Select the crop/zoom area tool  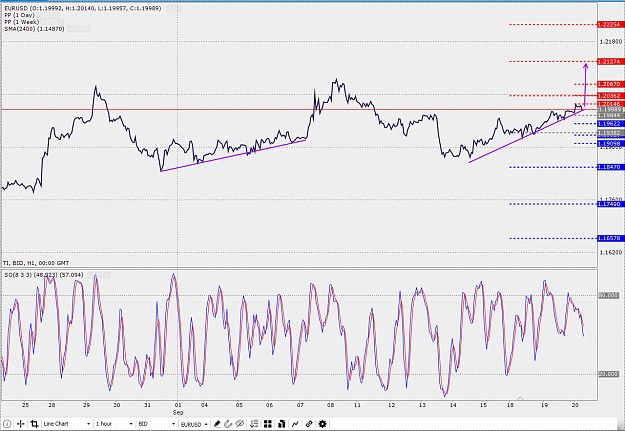(34, 424)
